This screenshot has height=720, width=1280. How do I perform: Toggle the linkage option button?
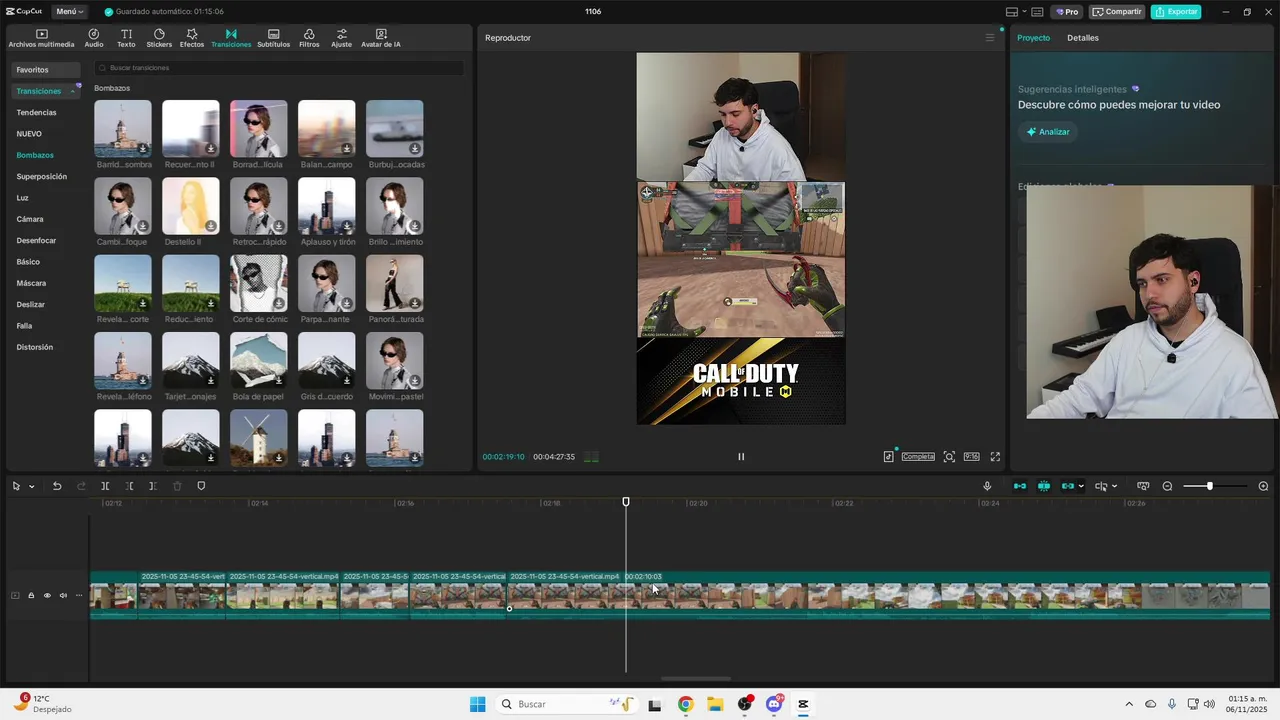coord(1068,486)
